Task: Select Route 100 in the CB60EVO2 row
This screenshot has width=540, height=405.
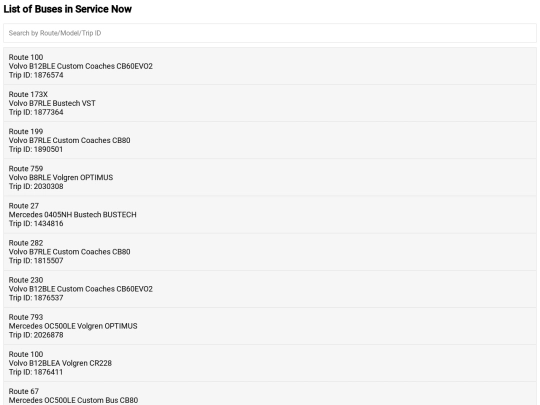Action: tap(26, 57)
